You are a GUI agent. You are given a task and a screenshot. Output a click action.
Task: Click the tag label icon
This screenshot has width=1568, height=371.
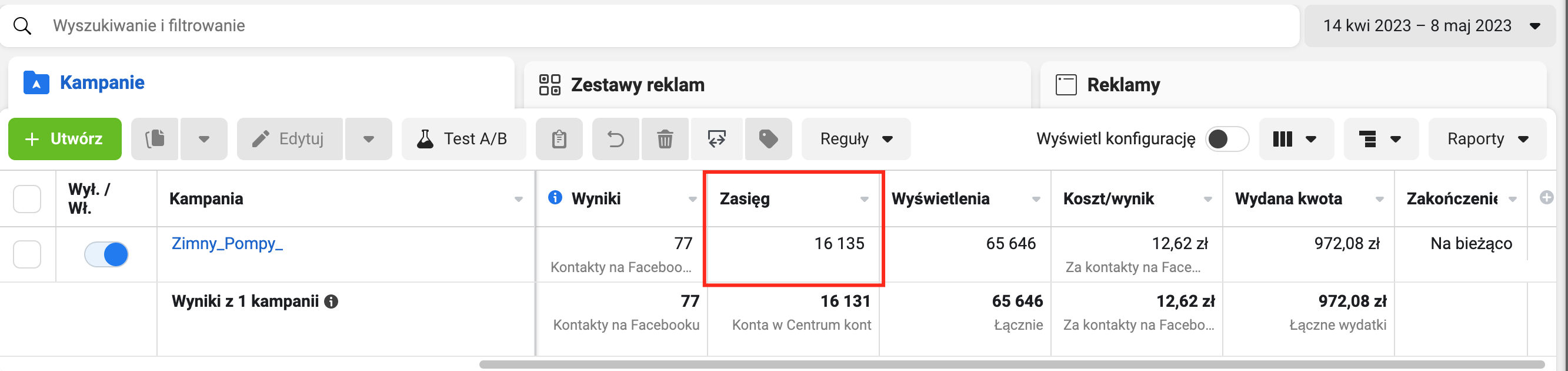[768, 139]
